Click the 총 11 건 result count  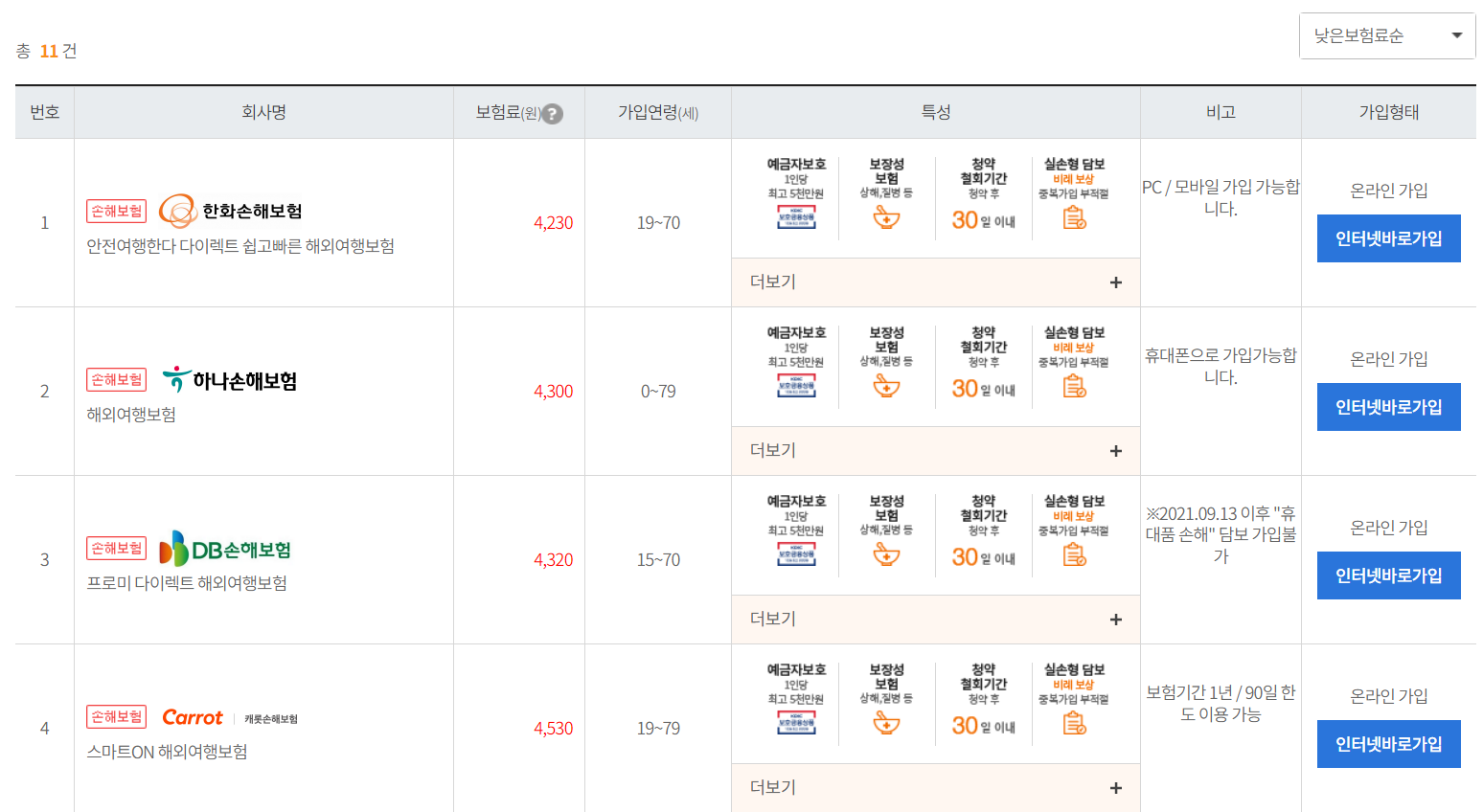click(x=46, y=51)
